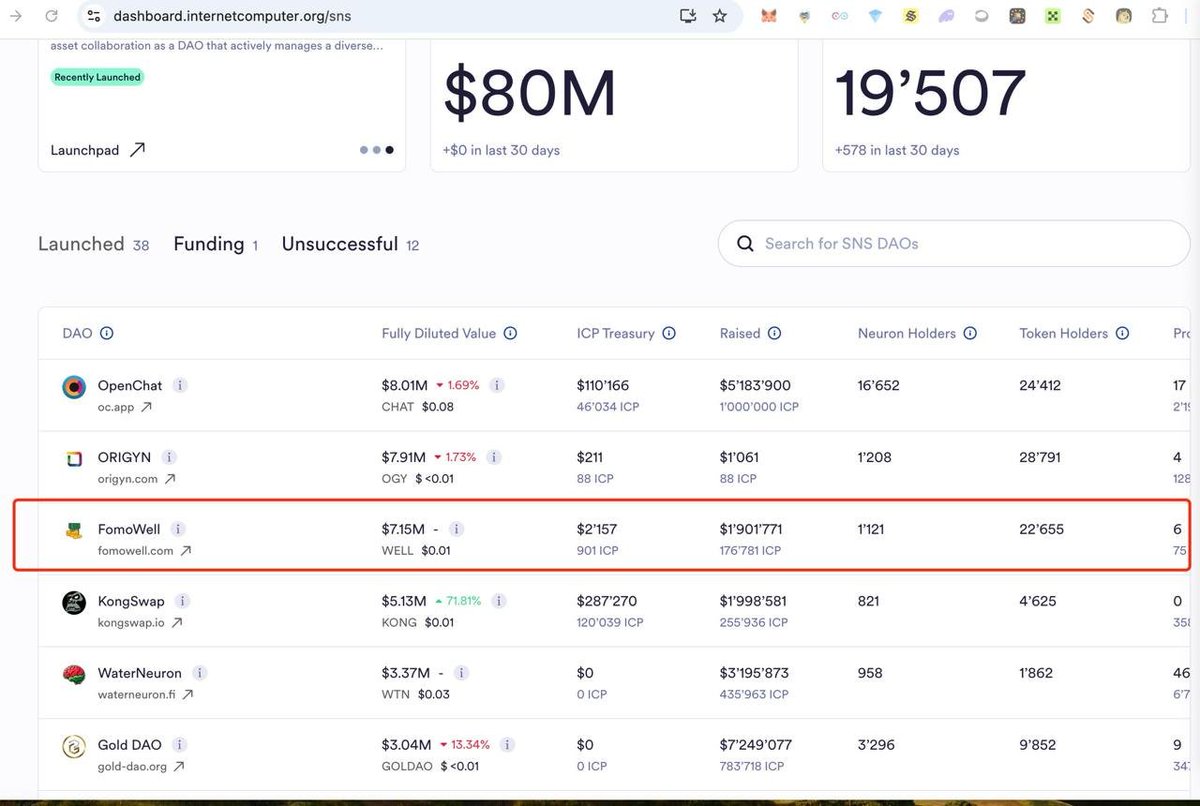1200x806 pixels.
Task: Click info icon beside WaterNeuron name
Action: point(200,673)
